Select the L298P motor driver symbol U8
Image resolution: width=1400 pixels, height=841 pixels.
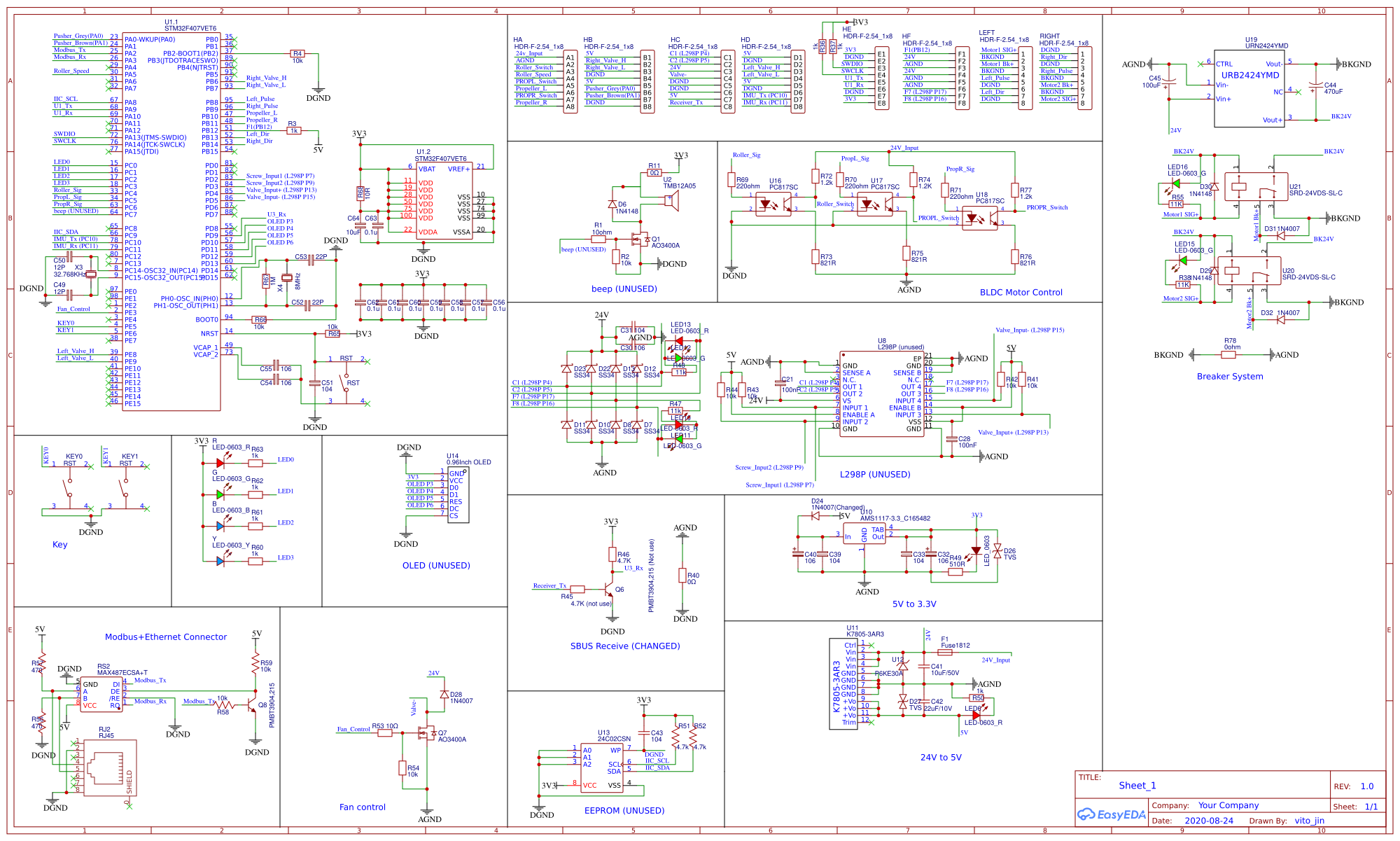[x=882, y=392]
